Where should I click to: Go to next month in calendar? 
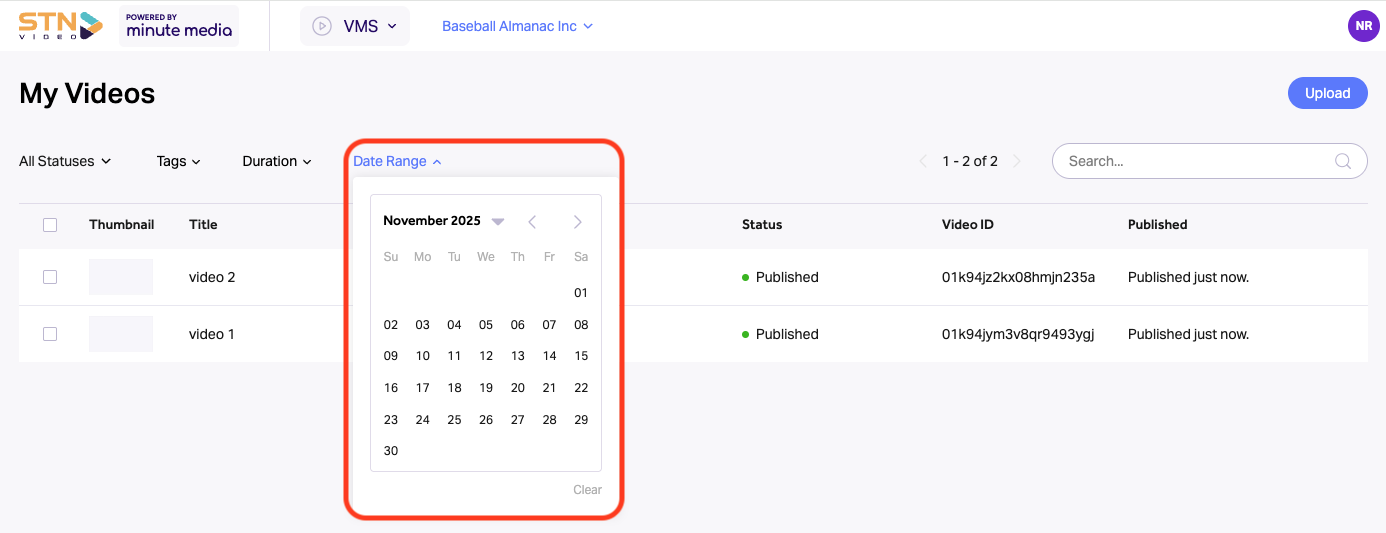coord(577,222)
